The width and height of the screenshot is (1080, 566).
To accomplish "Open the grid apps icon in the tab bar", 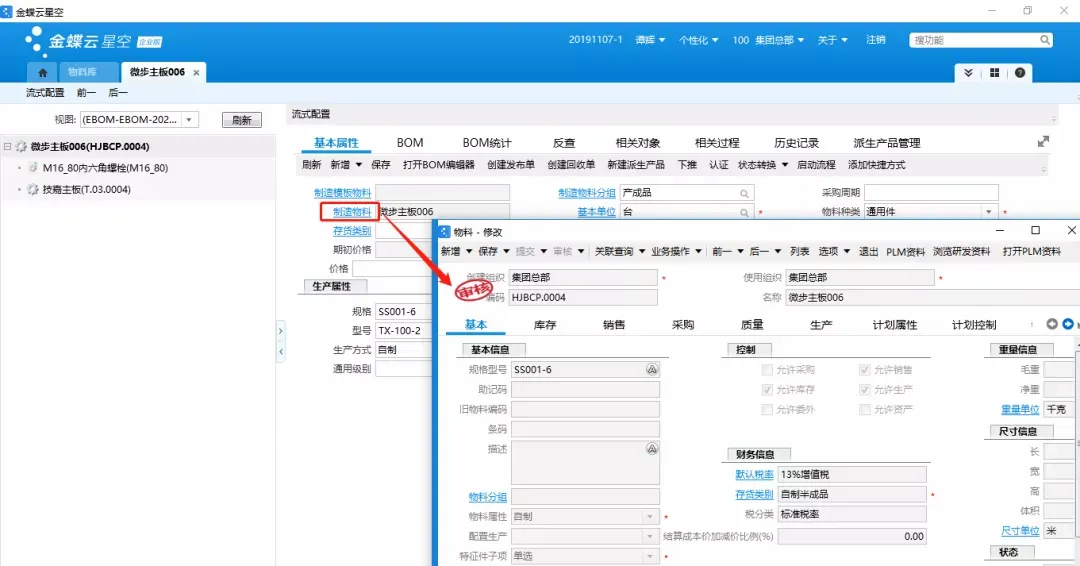I will tap(994, 73).
